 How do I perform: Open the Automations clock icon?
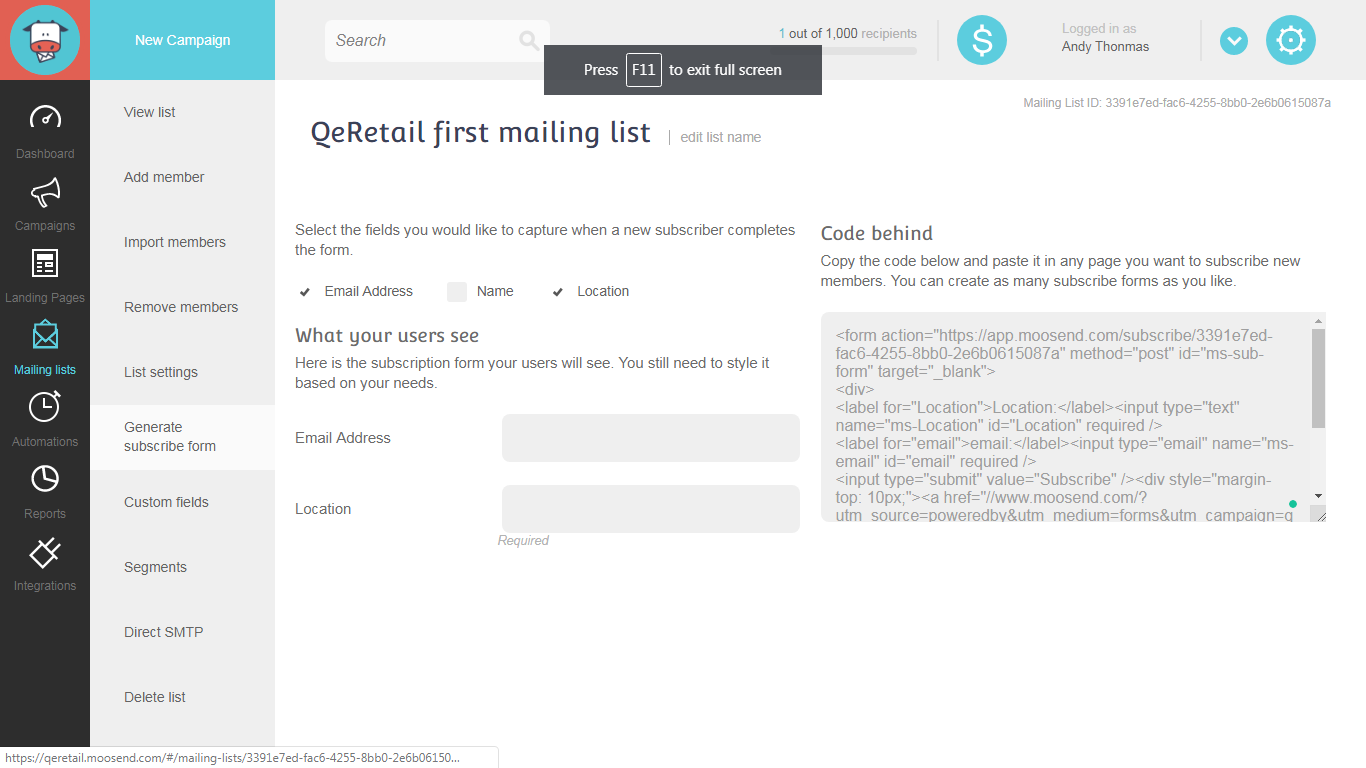(45, 406)
